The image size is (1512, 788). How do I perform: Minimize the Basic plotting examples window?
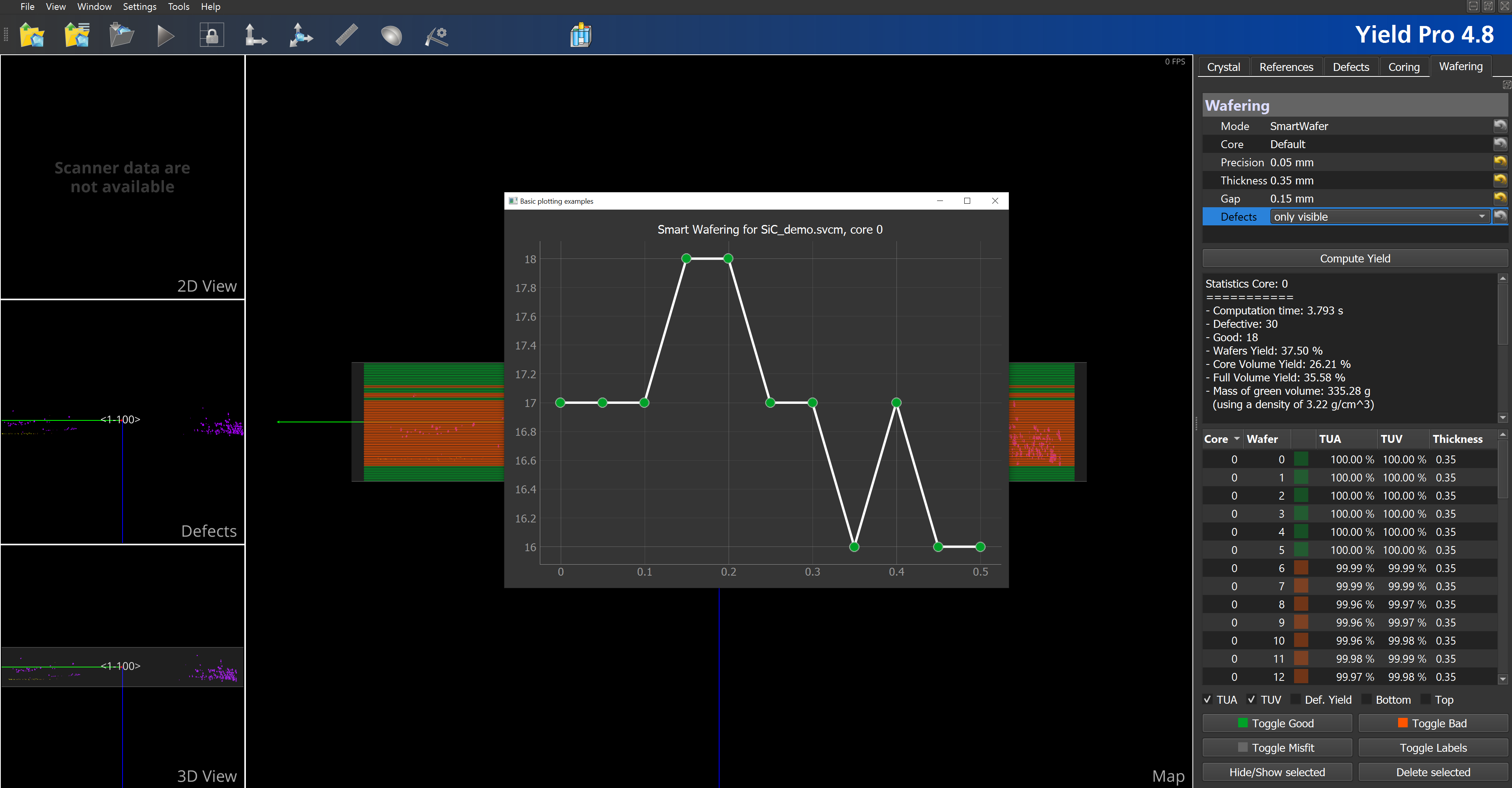tap(940, 201)
